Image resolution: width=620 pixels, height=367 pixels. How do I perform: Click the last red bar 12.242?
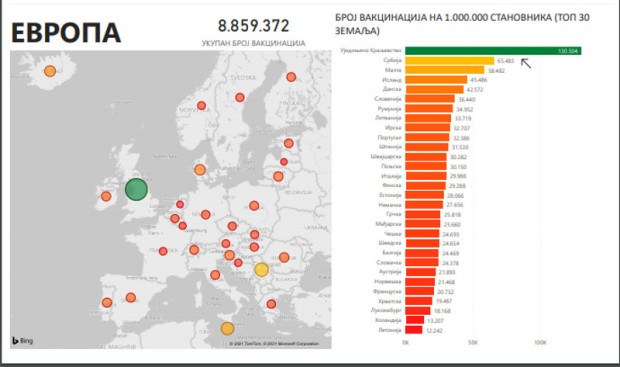(x=414, y=330)
